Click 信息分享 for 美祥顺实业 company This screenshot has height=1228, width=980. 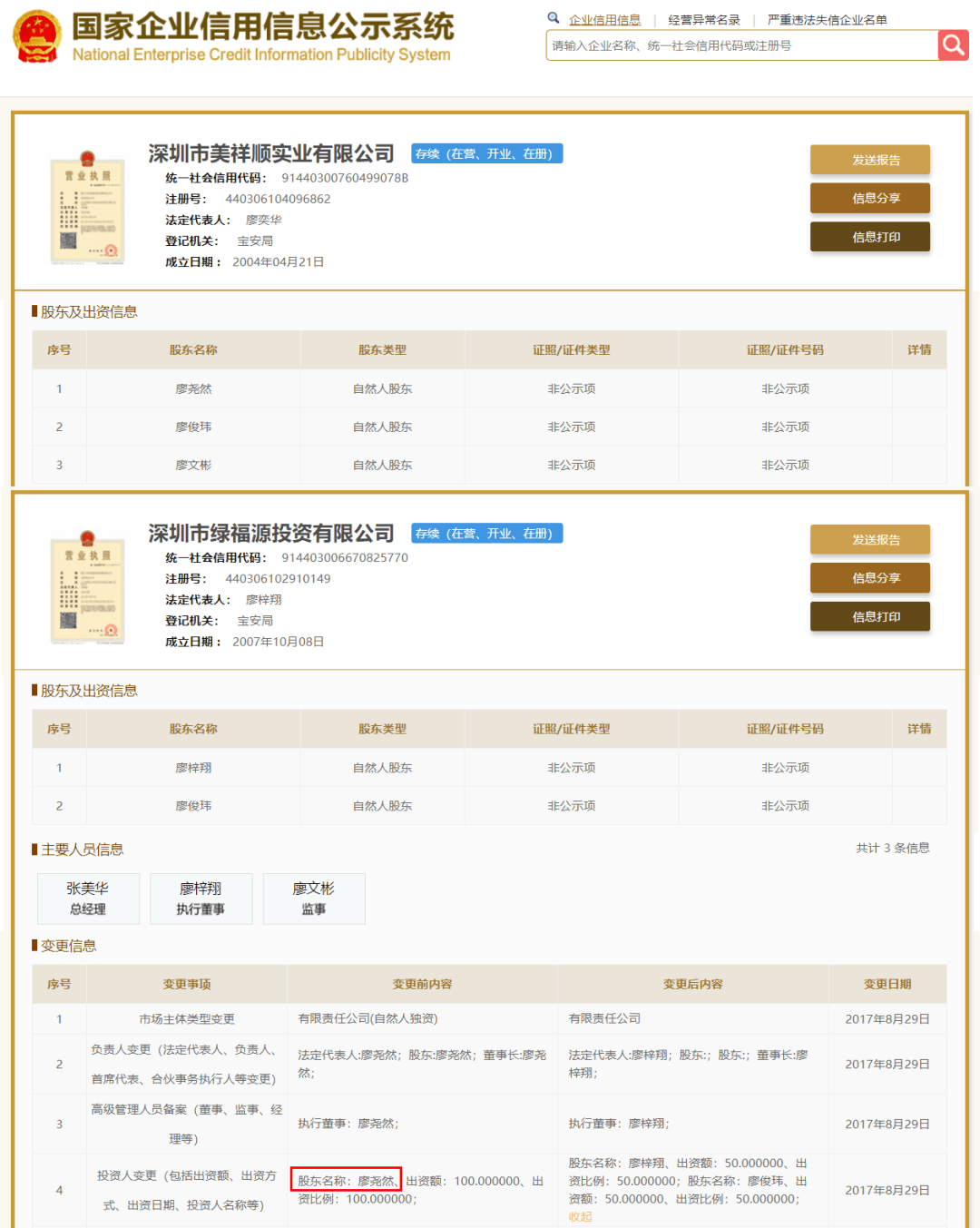click(x=869, y=198)
